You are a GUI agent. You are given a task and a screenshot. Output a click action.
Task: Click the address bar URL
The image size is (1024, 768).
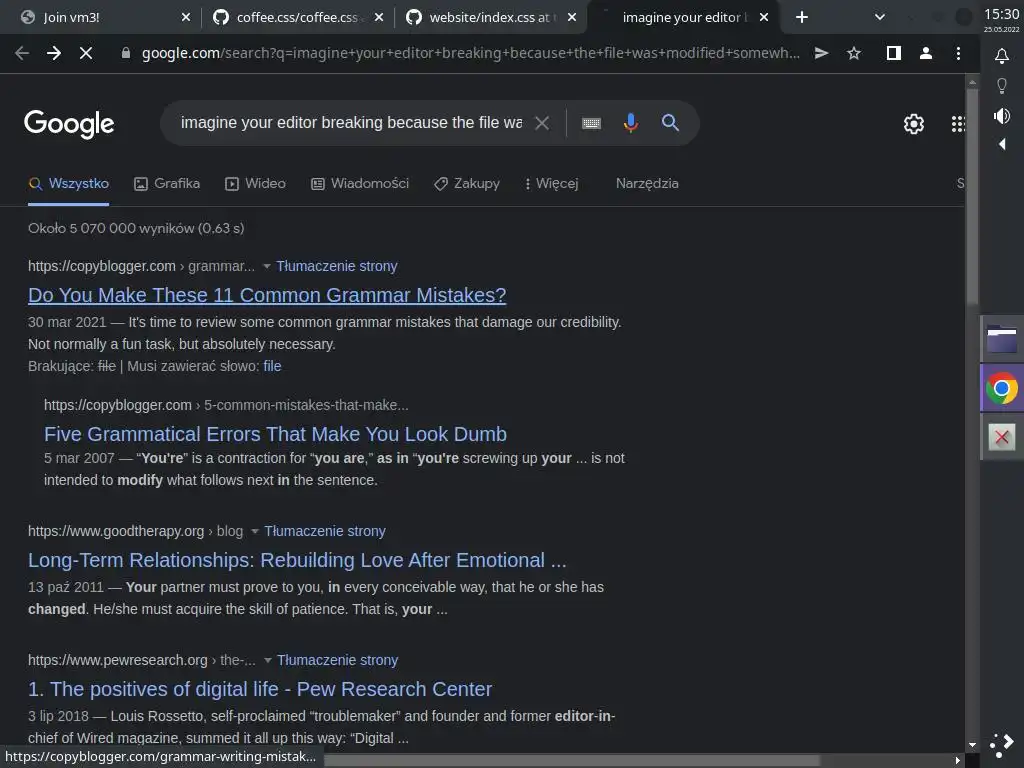(470, 53)
